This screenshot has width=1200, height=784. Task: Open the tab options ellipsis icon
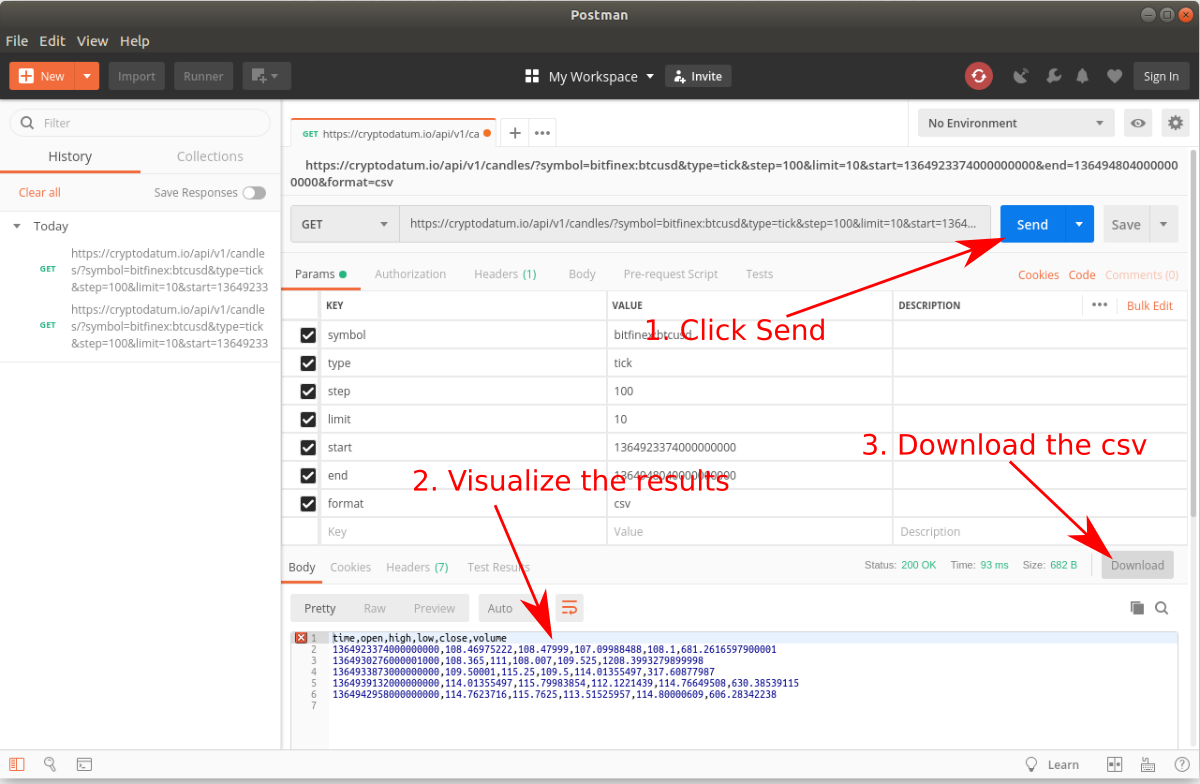click(x=542, y=132)
